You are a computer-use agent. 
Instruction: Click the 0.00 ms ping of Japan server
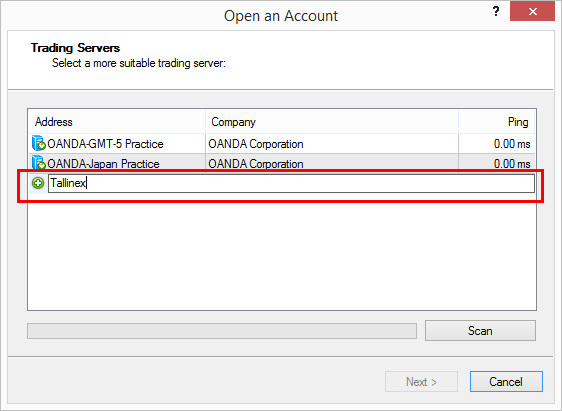(512, 164)
